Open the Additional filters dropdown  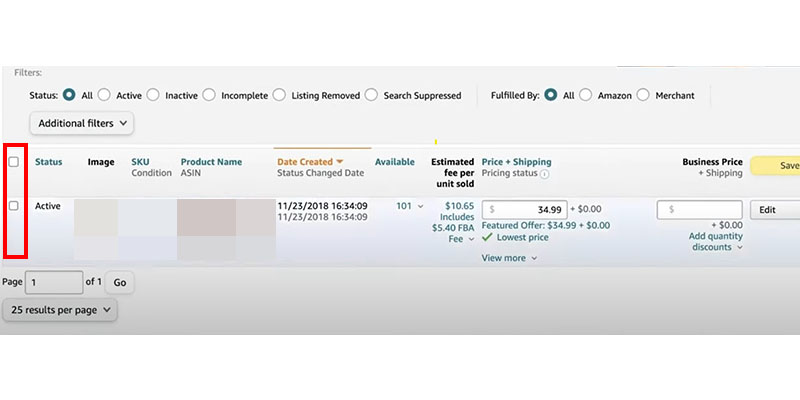(82, 123)
